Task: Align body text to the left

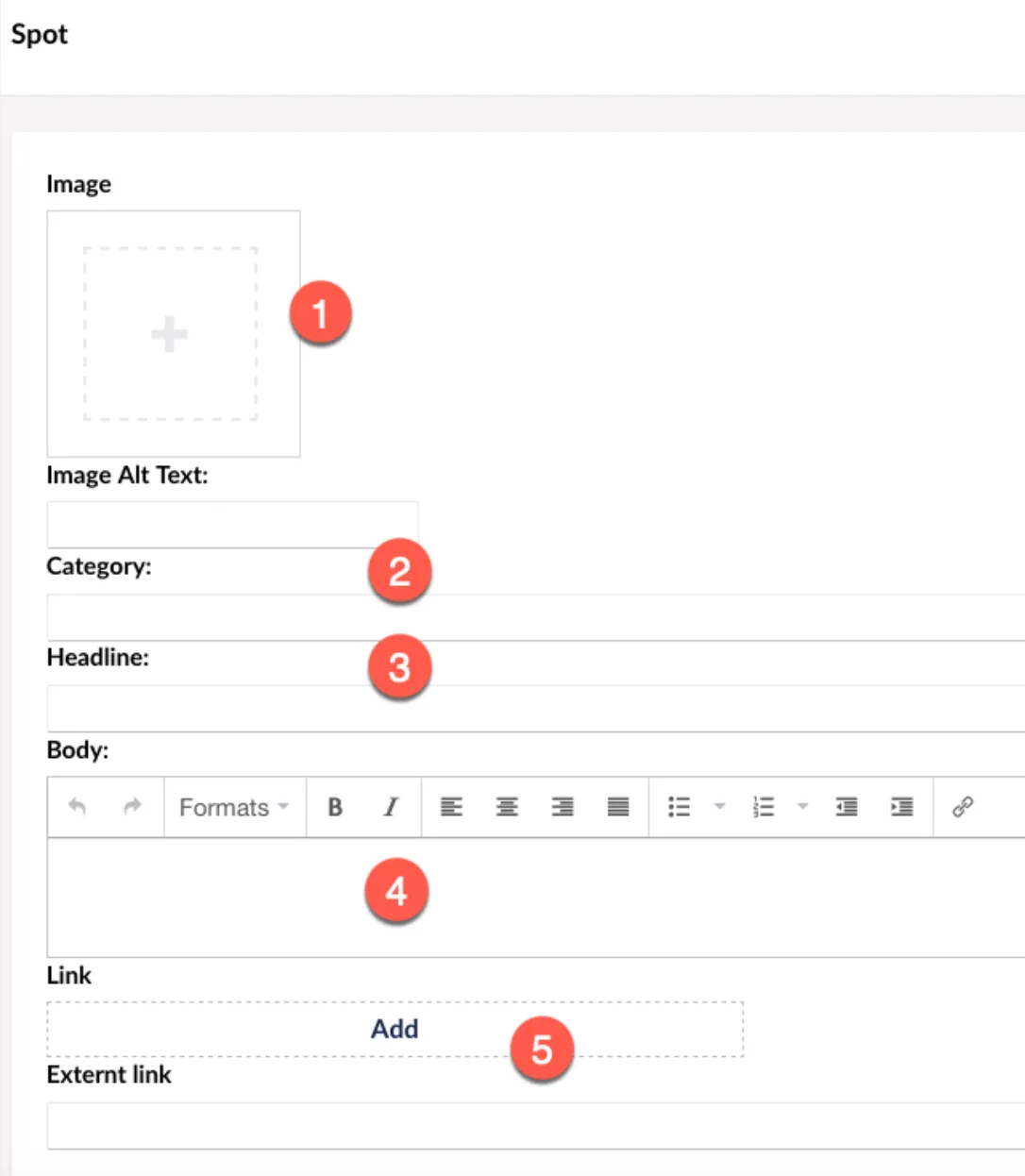Action: (451, 807)
